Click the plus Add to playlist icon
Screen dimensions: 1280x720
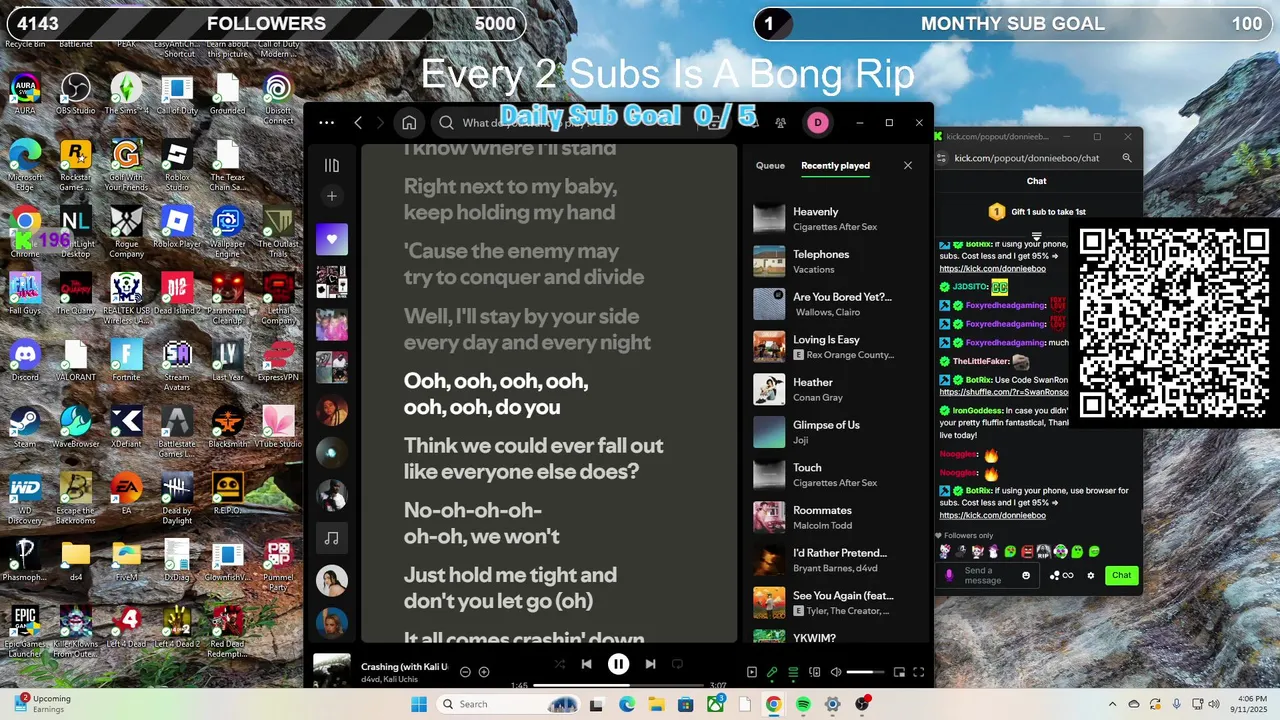click(x=484, y=672)
